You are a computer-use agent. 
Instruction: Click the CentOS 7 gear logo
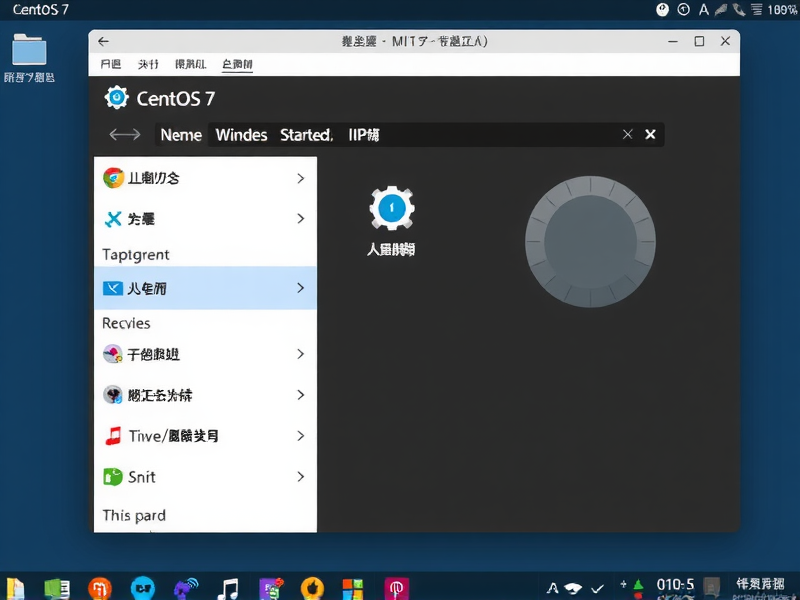(117, 99)
